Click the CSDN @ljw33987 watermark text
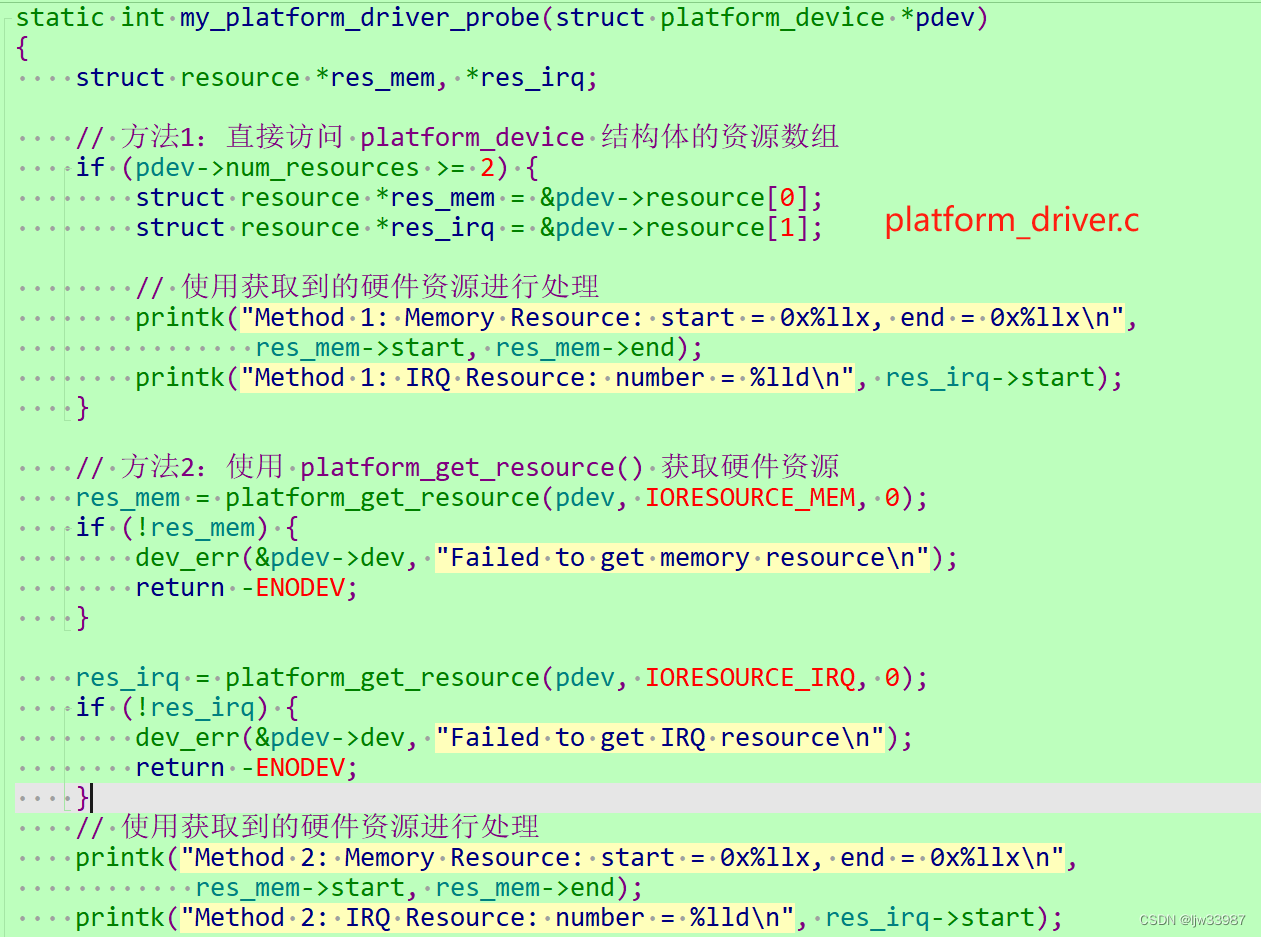 1190,921
